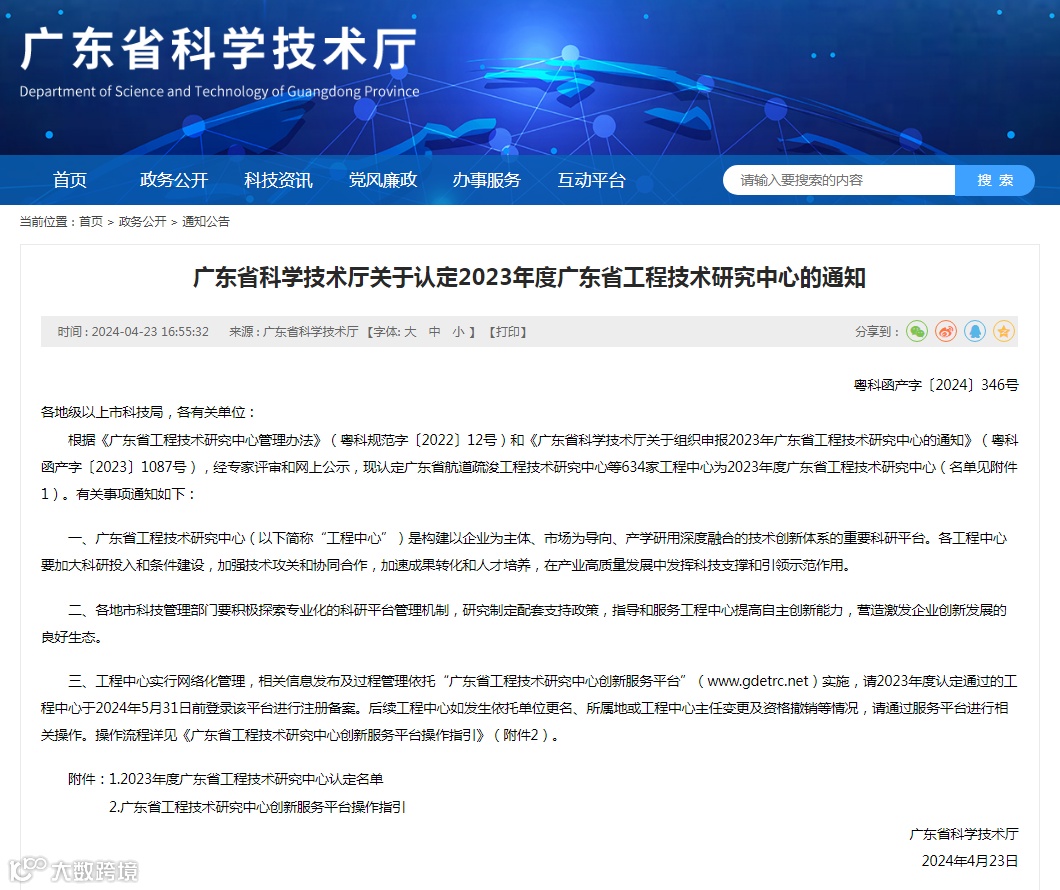Select the URL www.gdetrc.net in paragraph three
Screen dimensions: 1060x890
(x=758, y=681)
